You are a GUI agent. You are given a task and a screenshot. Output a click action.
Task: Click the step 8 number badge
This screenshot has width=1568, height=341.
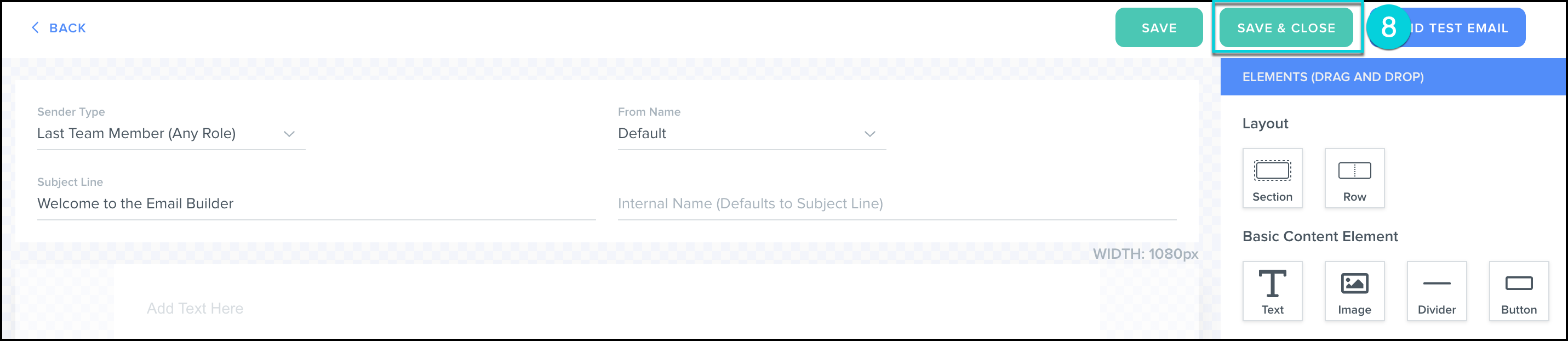[x=1388, y=27]
